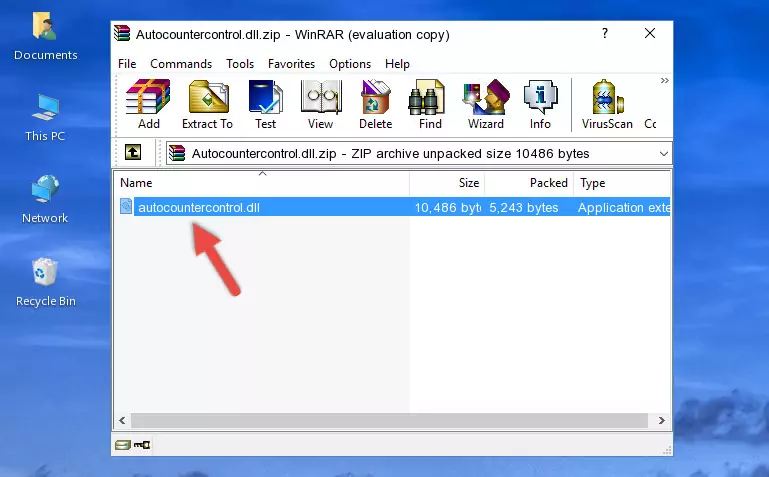Open the archive path dropdown

tap(664, 153)
